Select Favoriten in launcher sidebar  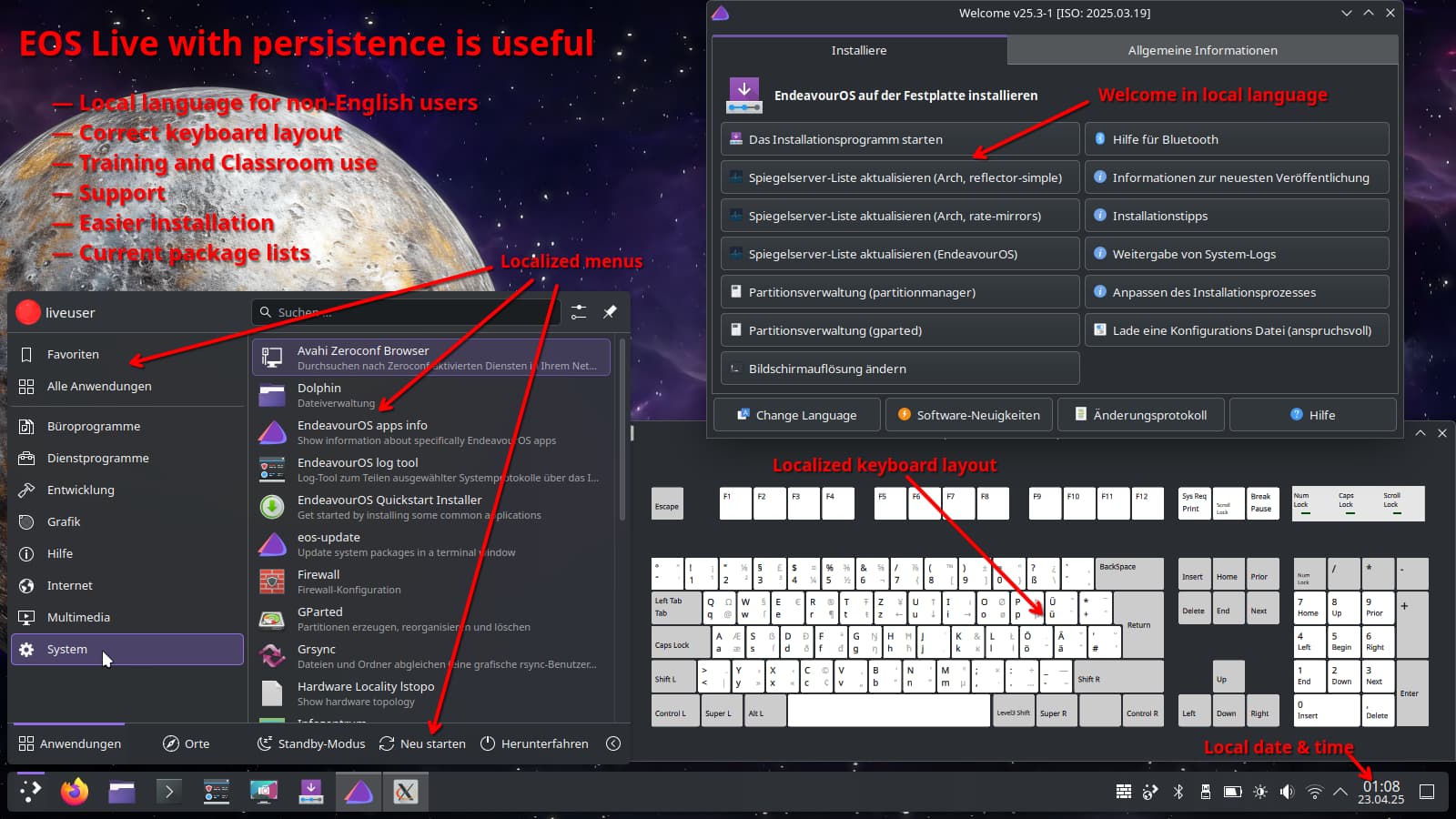pyautogui.click(x=126, y=354)
